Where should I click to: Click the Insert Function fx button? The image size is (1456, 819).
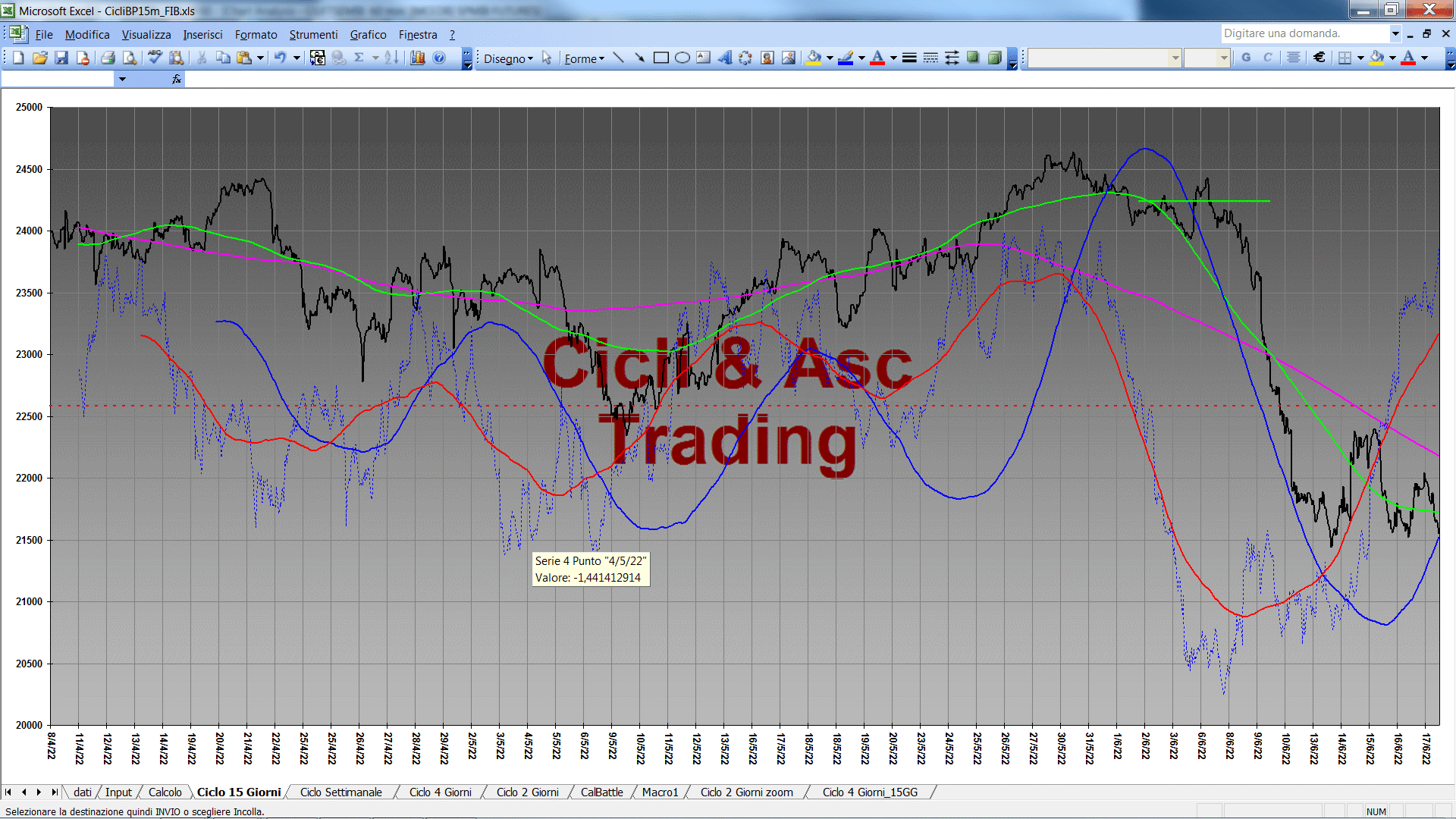pyautogui.click(x=177, y=79)
